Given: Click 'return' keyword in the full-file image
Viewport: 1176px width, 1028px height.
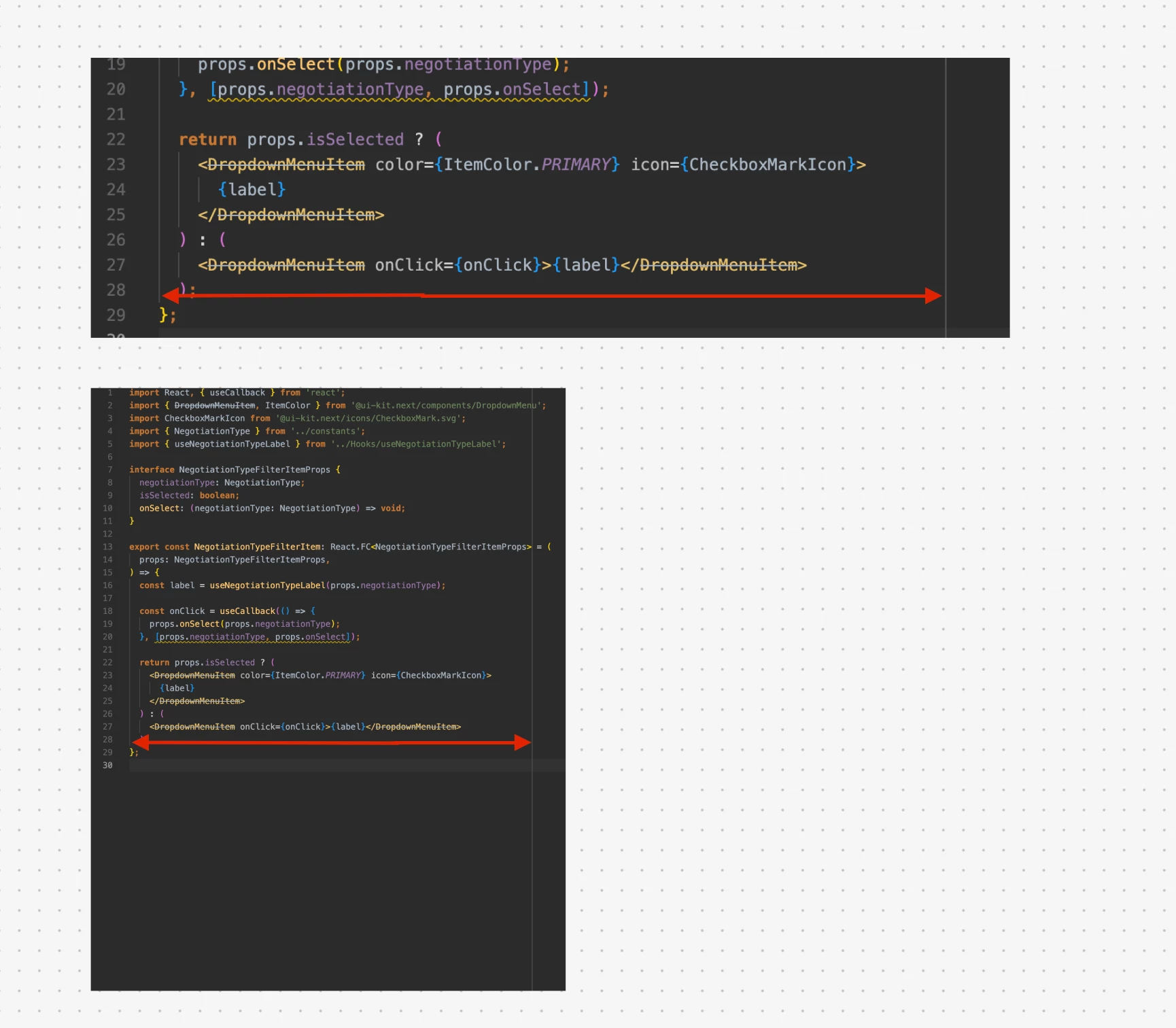Looking at the screenshot, I should point(154,663).
